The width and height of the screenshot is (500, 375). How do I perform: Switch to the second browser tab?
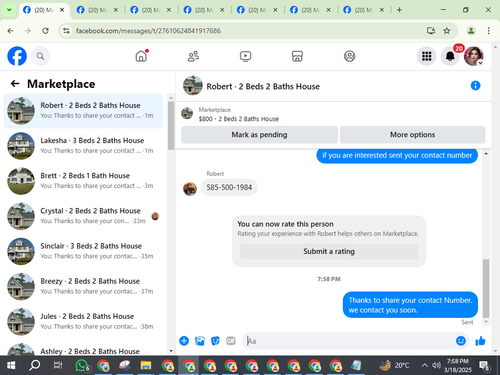point(97,10)
